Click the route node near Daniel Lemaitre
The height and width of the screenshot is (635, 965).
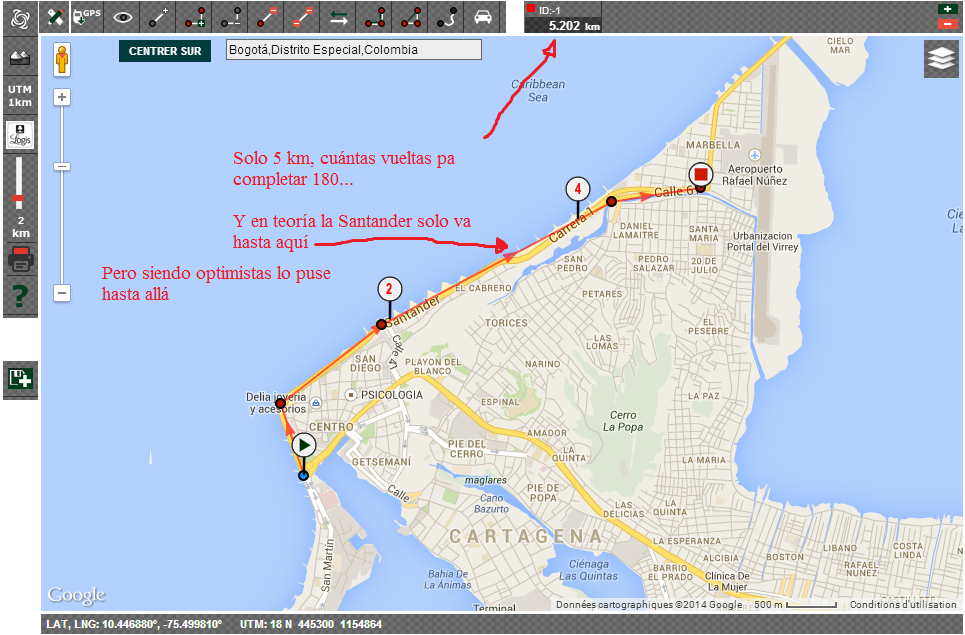[x=611, y=201]
